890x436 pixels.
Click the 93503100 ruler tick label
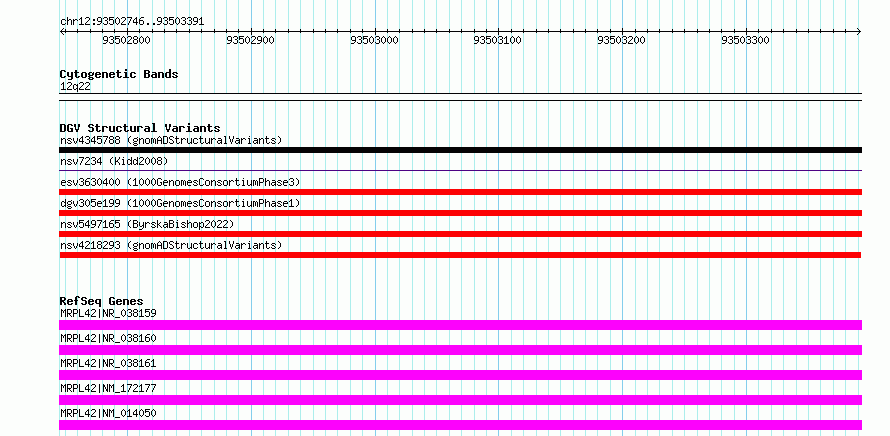point(498,40)
